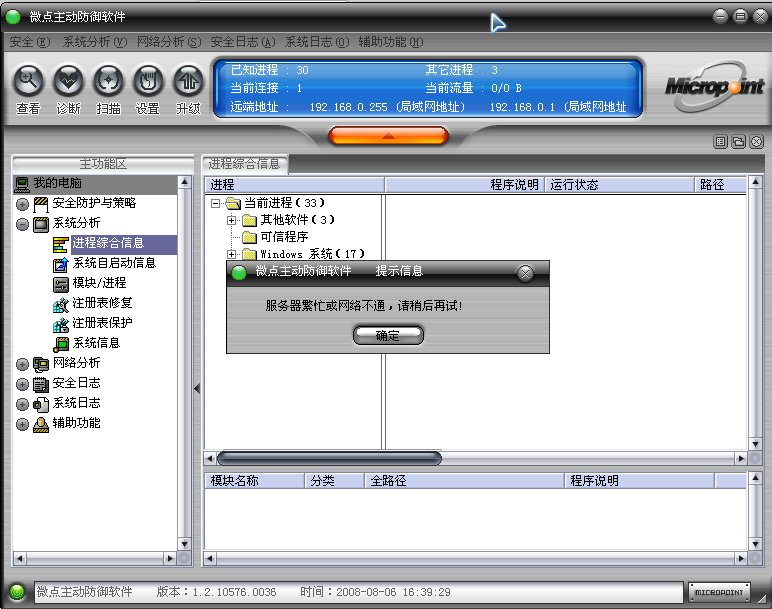
Task: Open the 安全 menu
Action: (29, 42)
